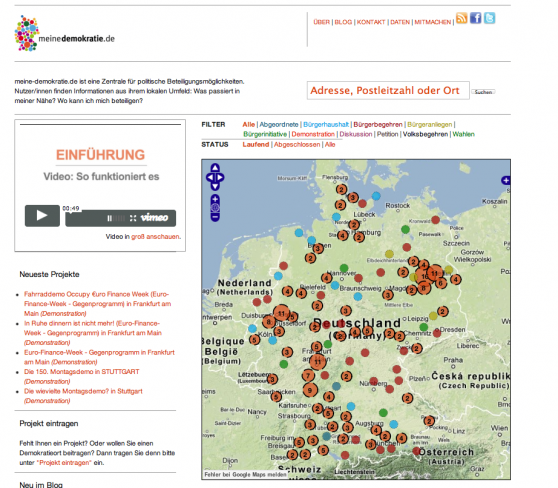558x488 pixels.
Task: Filter by Volksbegehren
Action: coord(425,134)
